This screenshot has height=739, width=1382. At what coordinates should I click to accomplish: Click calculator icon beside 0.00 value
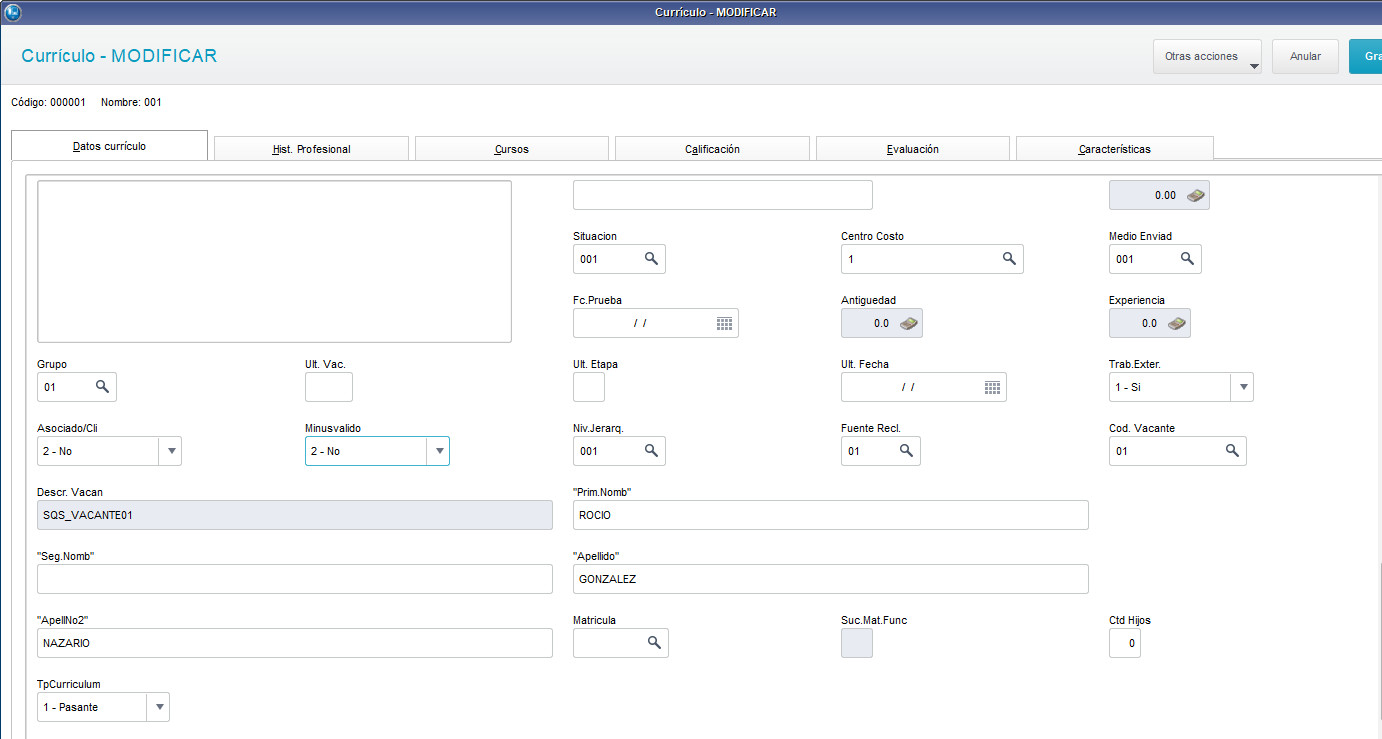click(x=1195, y=195)
